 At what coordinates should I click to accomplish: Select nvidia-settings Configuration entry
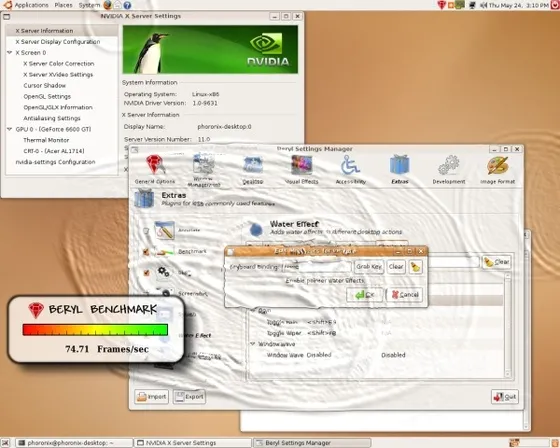click(55, 162)
